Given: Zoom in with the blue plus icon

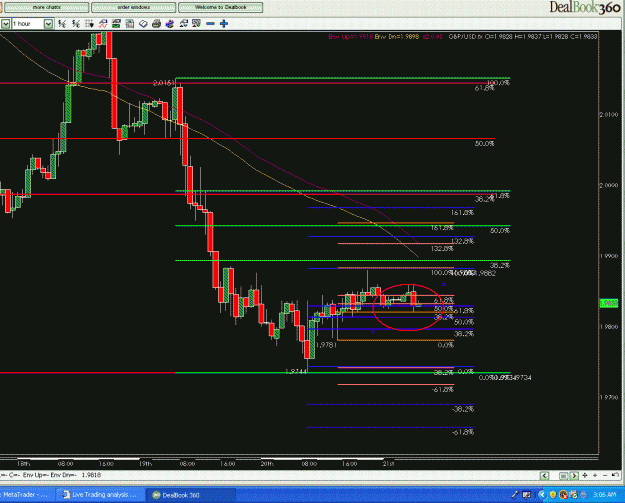Looking at the screenshot, I should pos(224,24).
